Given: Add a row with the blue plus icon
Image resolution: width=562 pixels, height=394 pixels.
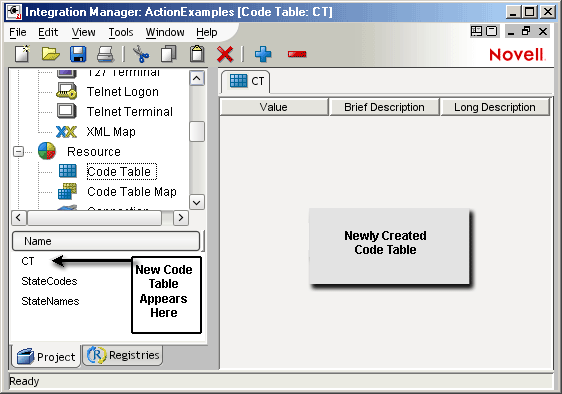Looking at the screenshot, I should point(263,54).
